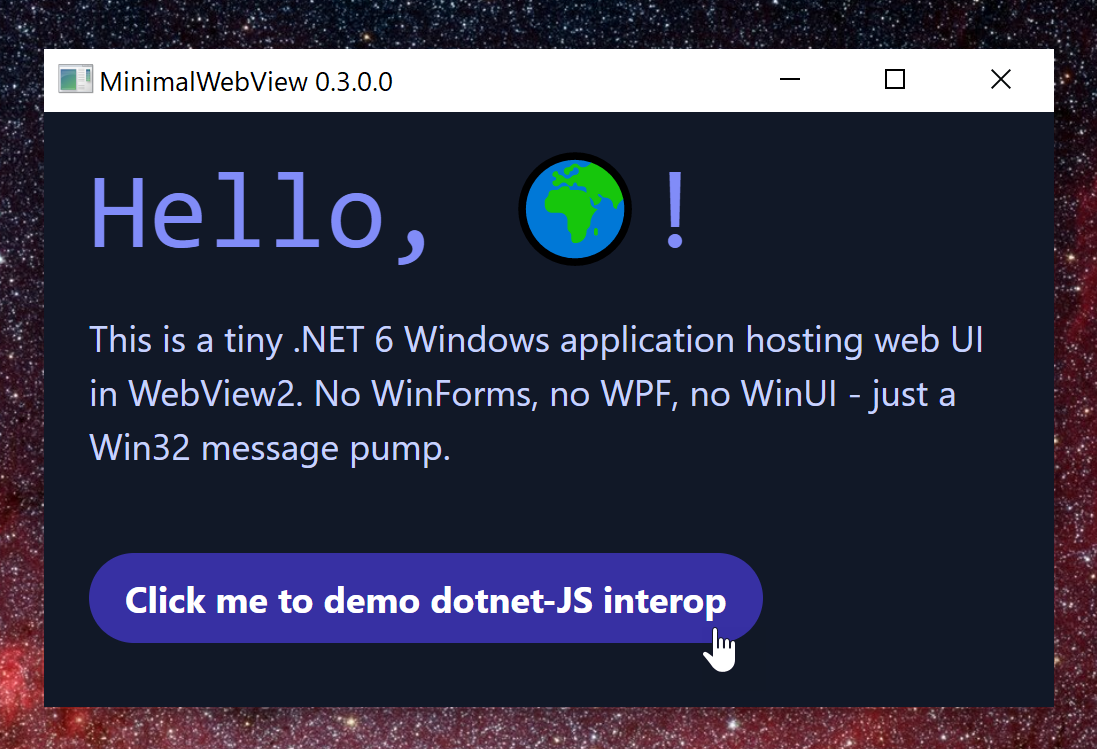Select the MinimalWebView 0.3.0.0 title text
1097x749 pixels.
coord(246,82)
